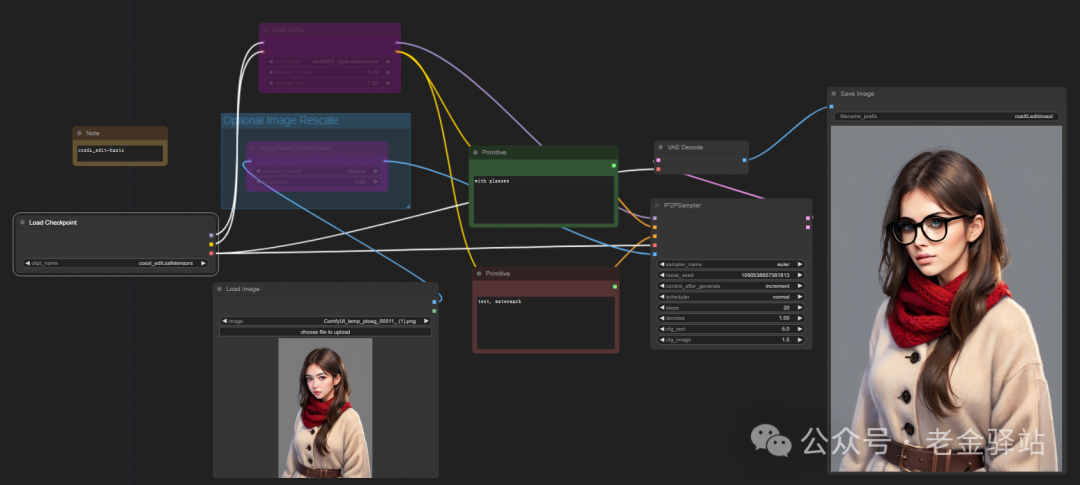Click the Save Image blue input port
This screenshot has height=485, width=1080.
coord(831,106)
